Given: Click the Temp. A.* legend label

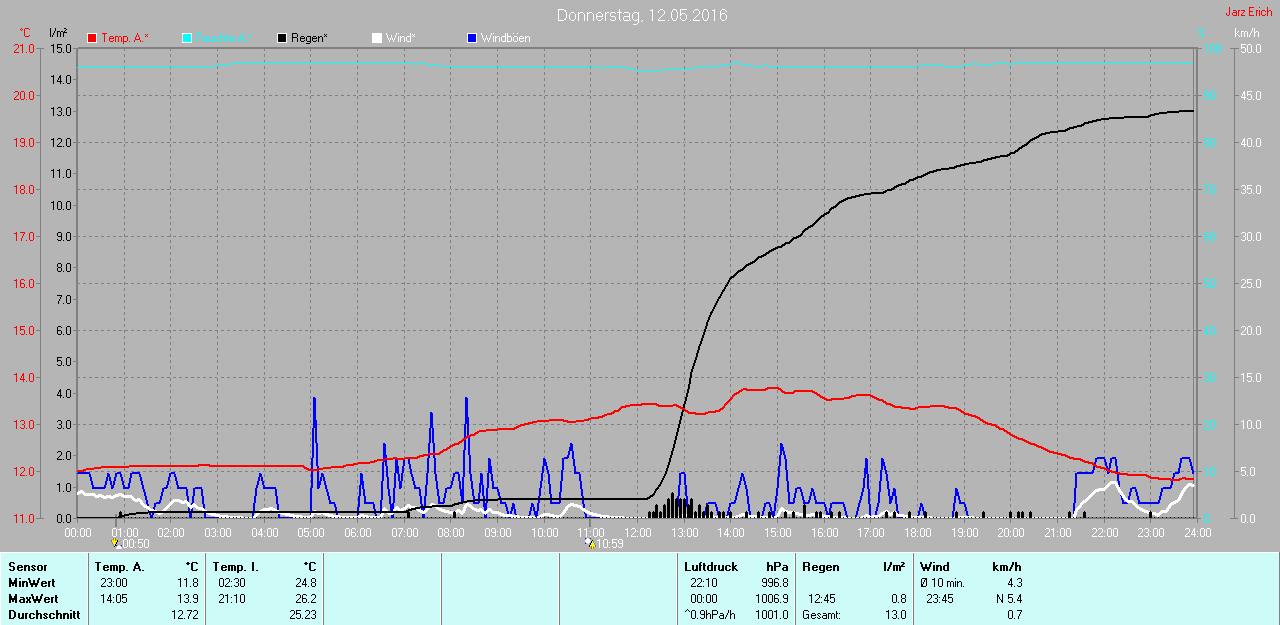Looking at the screenshot, I should [125, 38].
